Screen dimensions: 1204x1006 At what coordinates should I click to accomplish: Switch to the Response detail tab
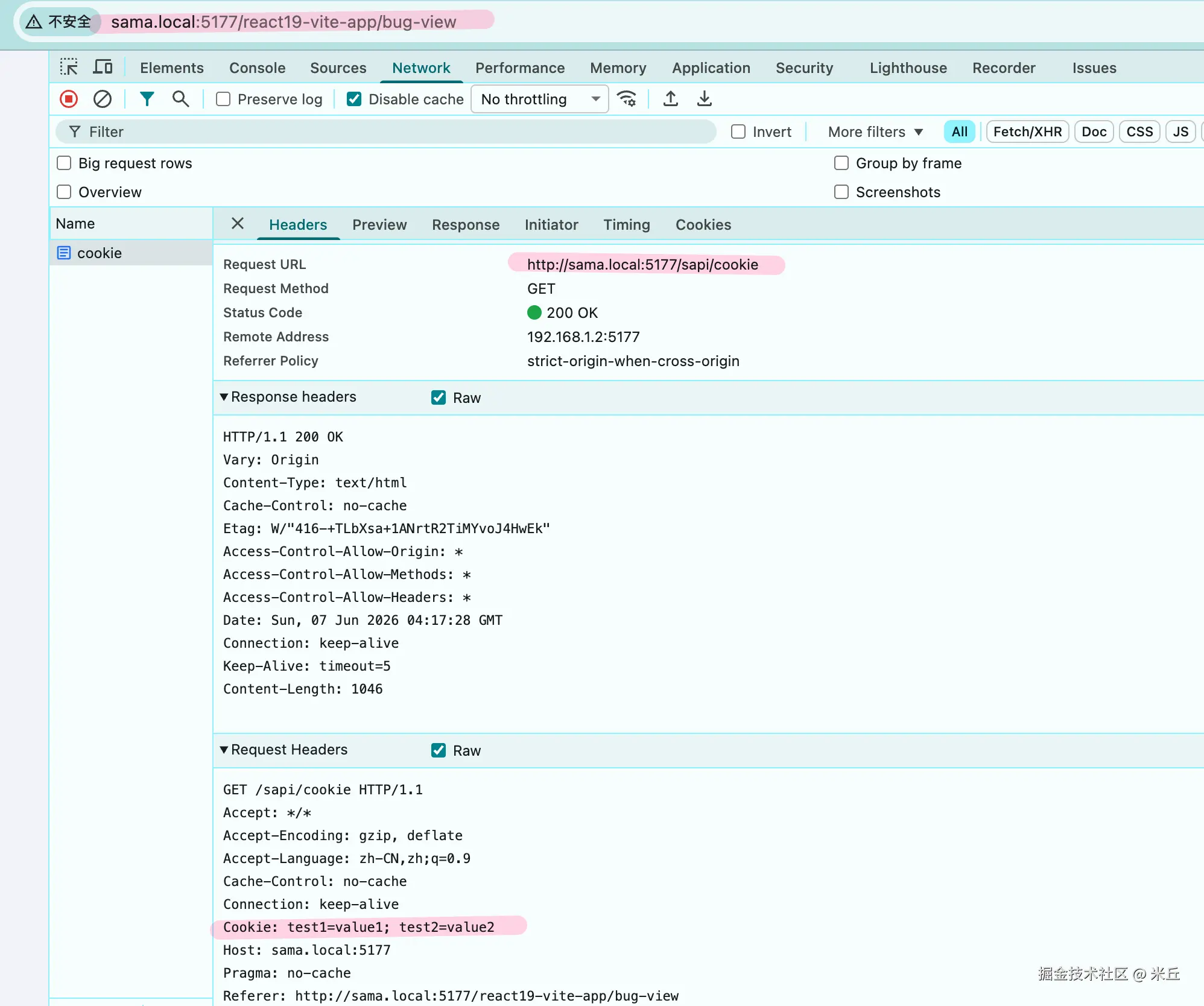tap(466, 225)
